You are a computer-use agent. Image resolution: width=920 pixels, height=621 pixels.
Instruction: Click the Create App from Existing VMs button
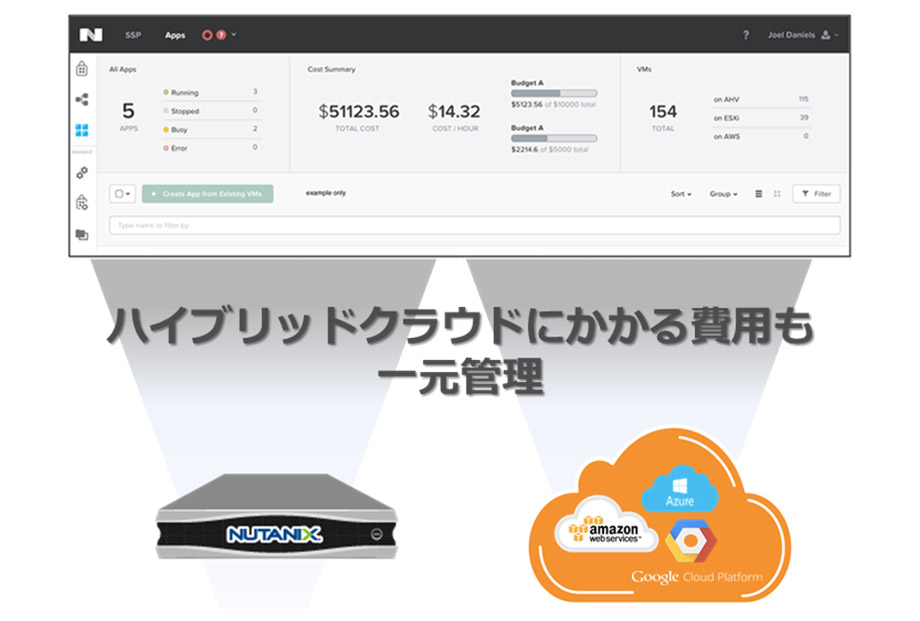point(206,192)
